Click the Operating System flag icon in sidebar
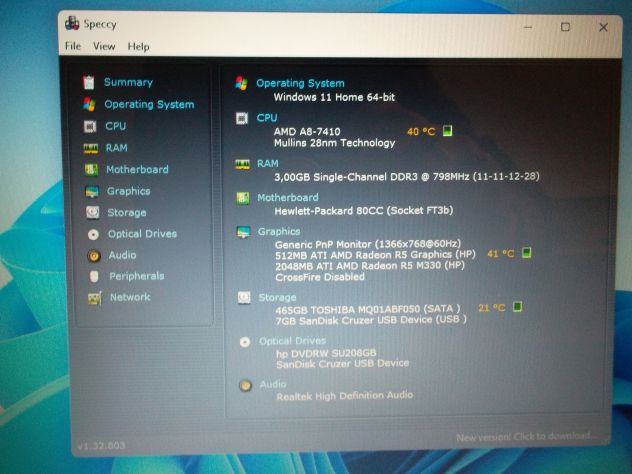632x474 pixels. point(89,104)
